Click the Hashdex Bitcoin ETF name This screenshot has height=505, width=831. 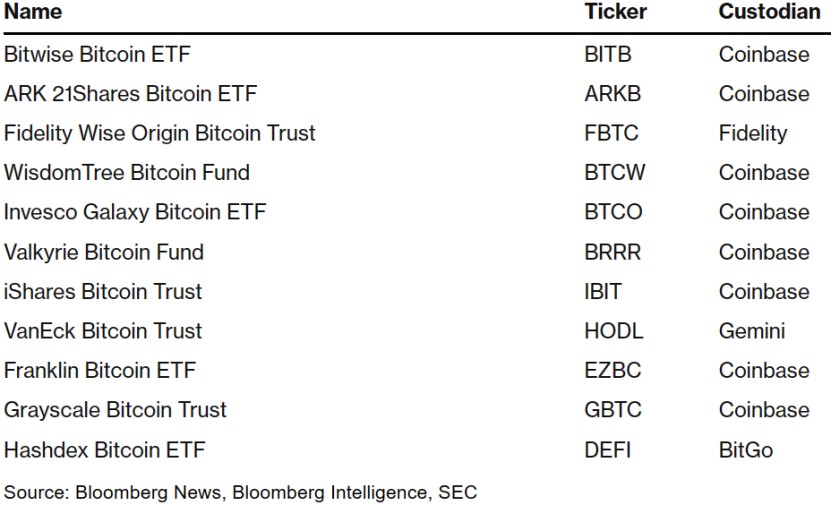click(104, 450)
